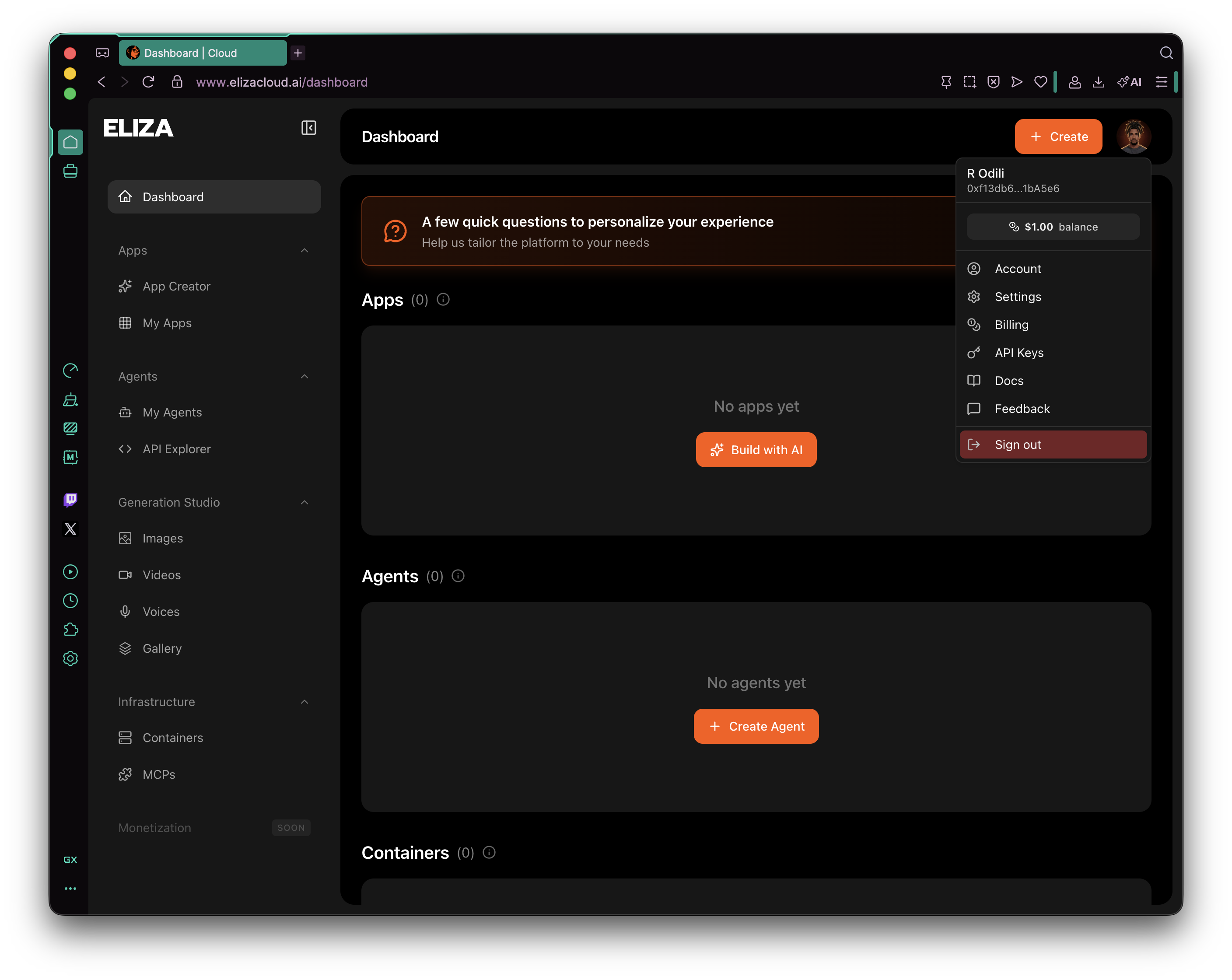
Task: Collapse the Generation Studio section
Action: [x=304, y=502]
